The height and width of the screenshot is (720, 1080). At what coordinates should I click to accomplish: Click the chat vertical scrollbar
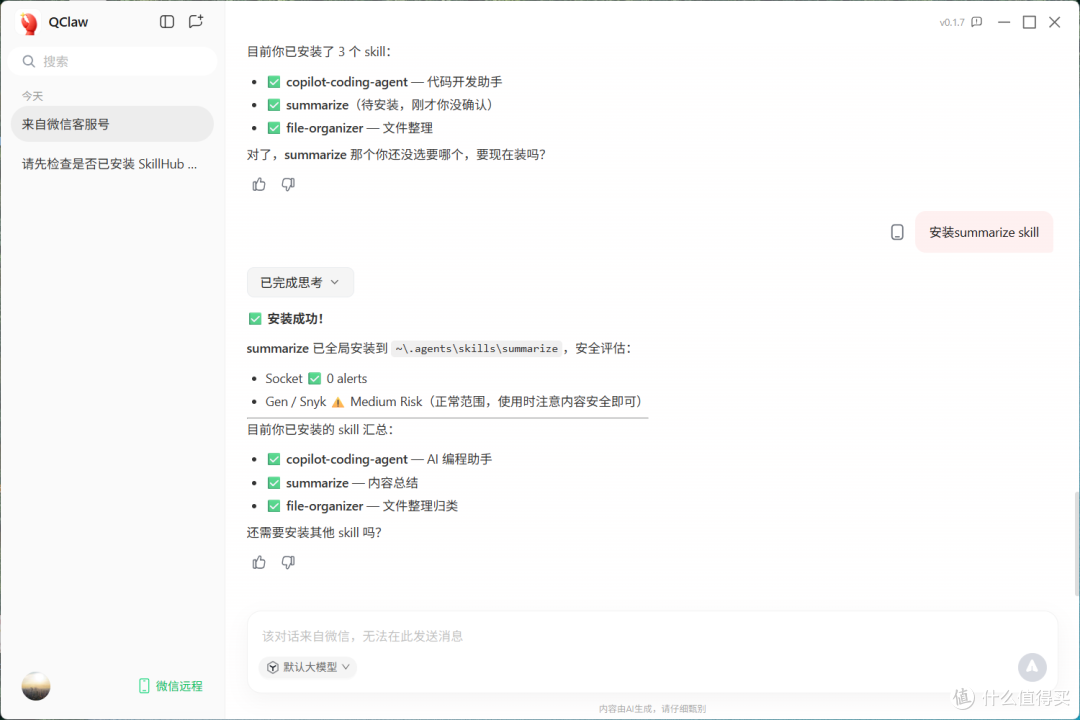[1077, 544]
